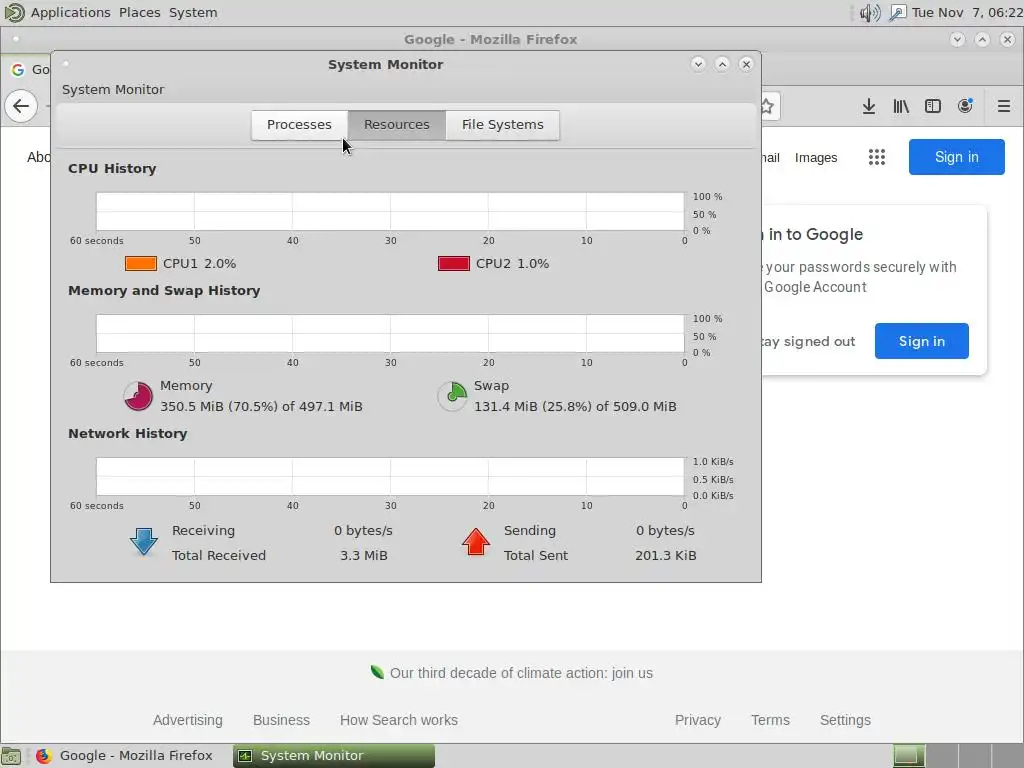Click the Ubuntu MATE logo icon
The image size is (1024, 768).
pyautogui.click(x=14, y=12)
